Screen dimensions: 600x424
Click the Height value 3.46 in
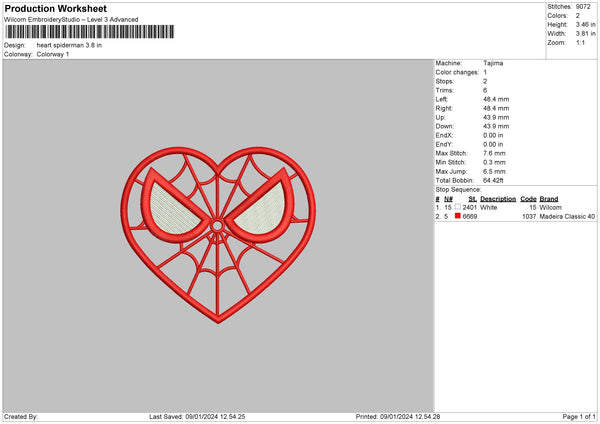[x=585, y=24]
